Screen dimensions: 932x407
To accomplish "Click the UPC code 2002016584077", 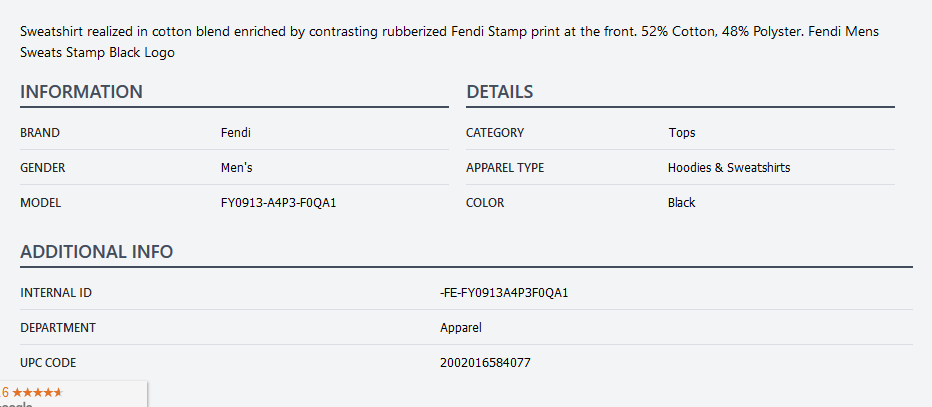I will coord(485,363).
